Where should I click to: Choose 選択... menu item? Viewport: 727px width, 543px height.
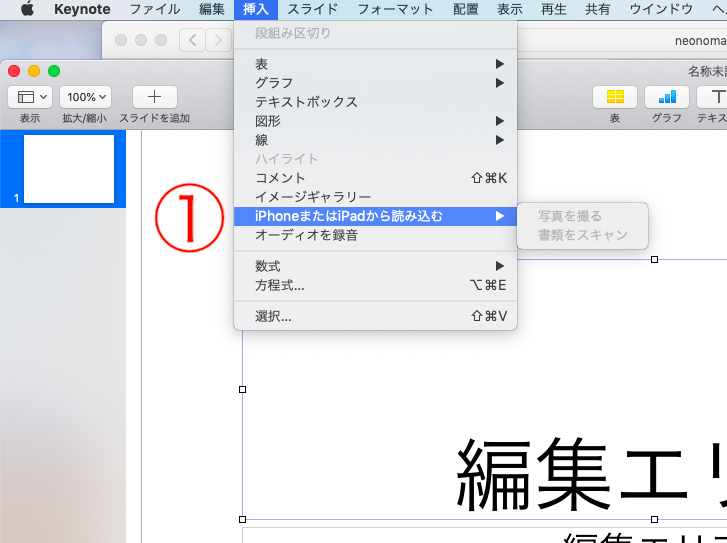click(x=376, y=316)
